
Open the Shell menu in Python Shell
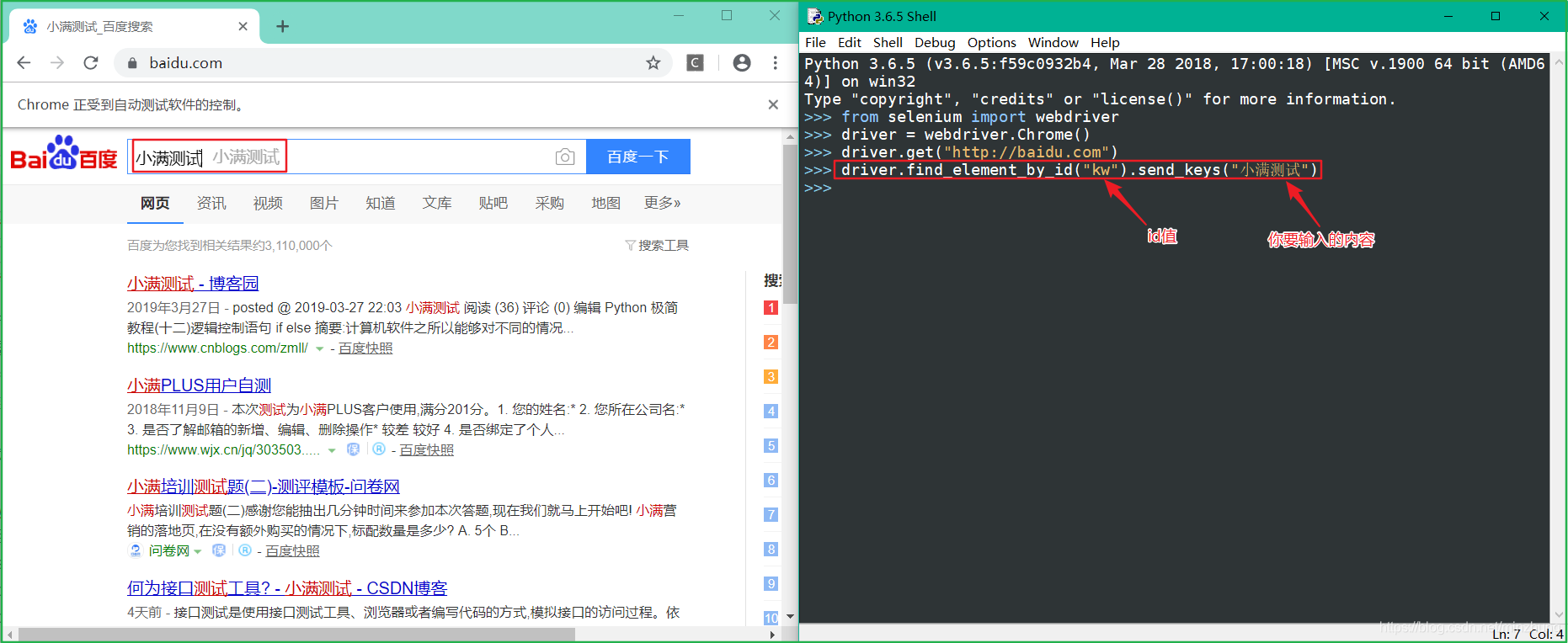click(x=888, y=43)
